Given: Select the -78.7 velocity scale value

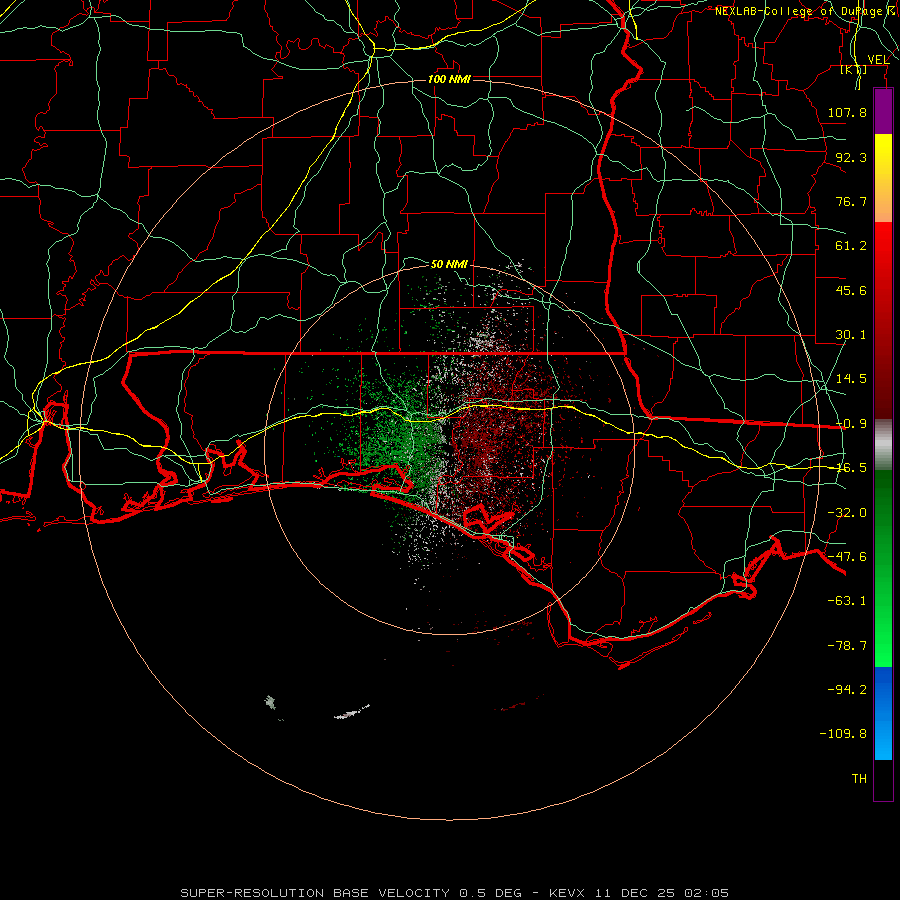Looking at the screenshot, I should (847, 646).
